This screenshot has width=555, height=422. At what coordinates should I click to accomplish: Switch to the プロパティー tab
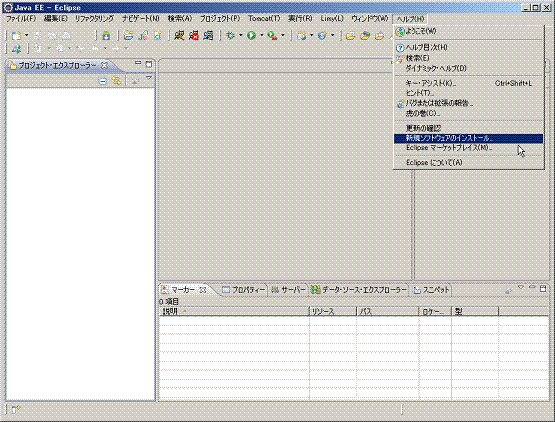pyautogui.click(x=244, y=290)
